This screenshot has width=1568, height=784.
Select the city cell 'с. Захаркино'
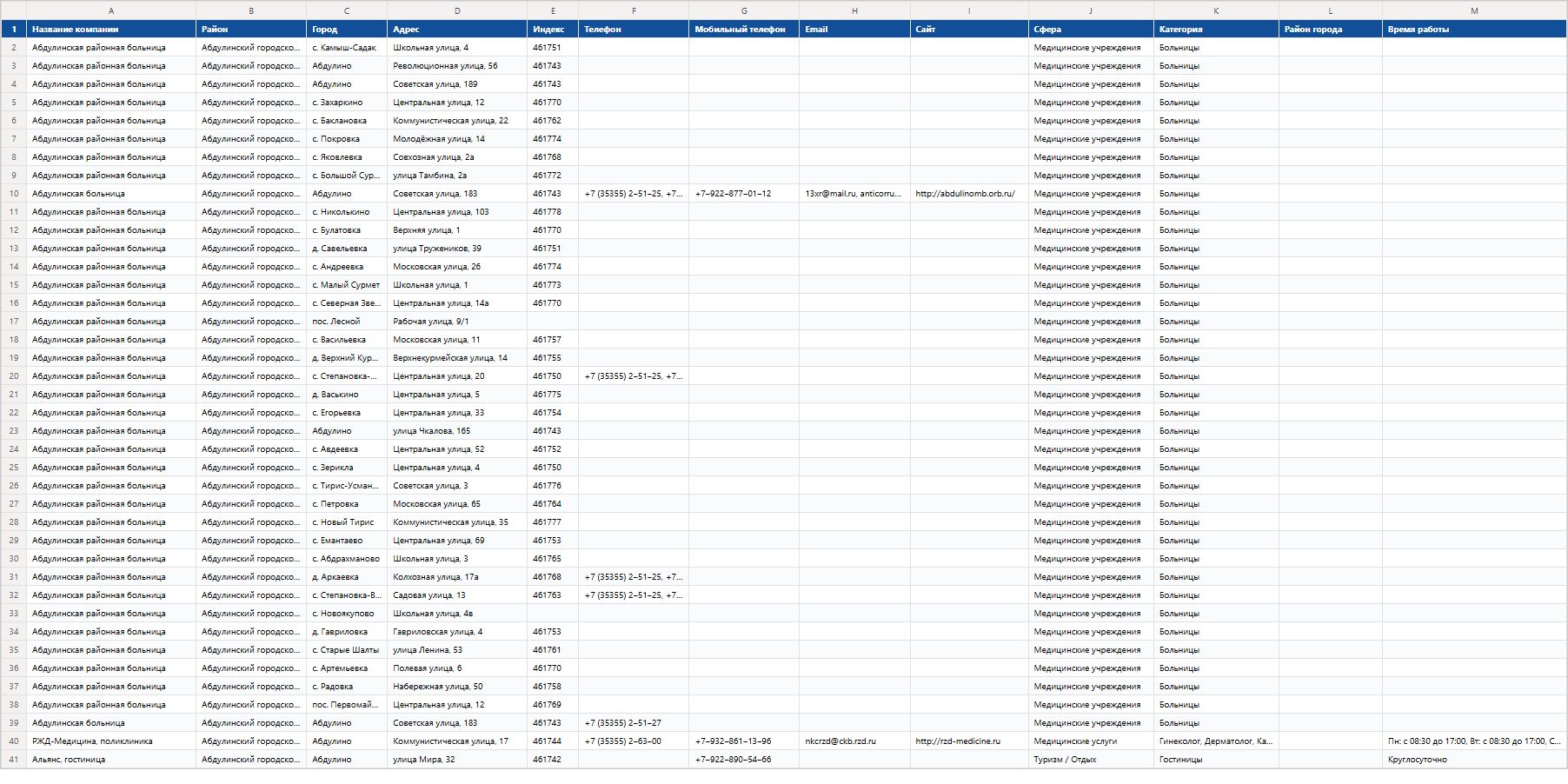coord(347,103)
